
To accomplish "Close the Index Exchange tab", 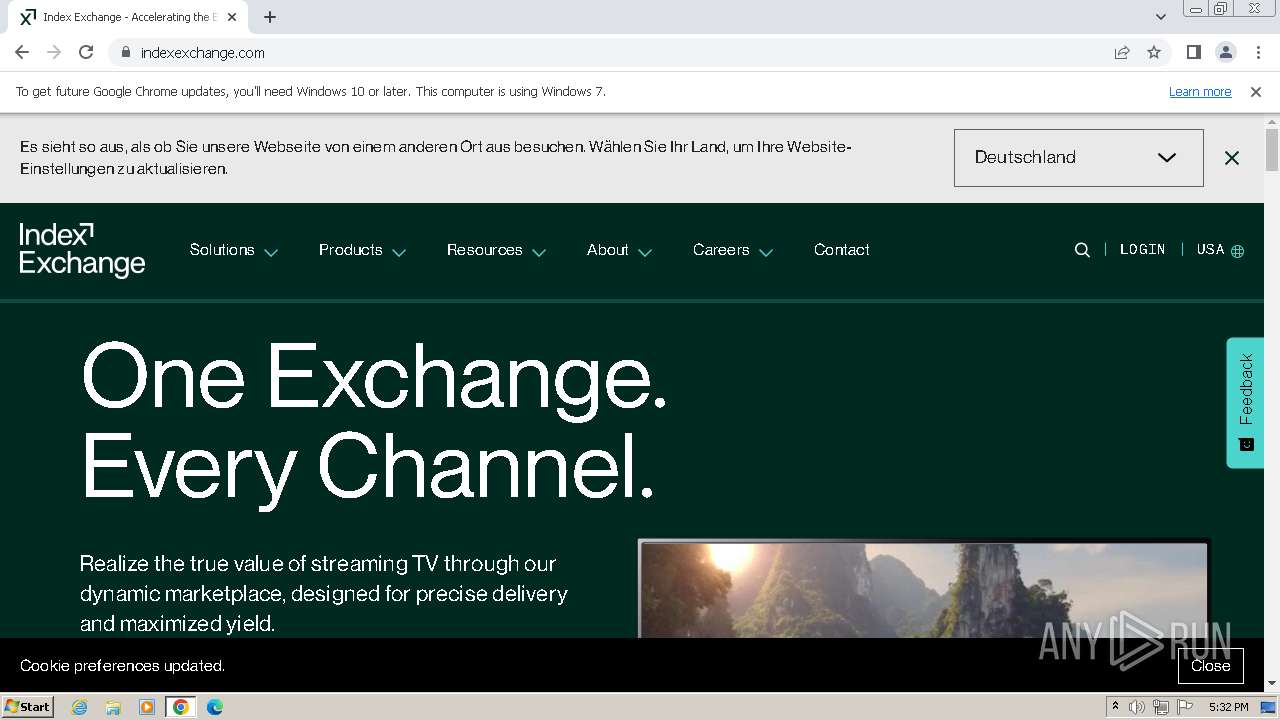I will tap(232, 17).
